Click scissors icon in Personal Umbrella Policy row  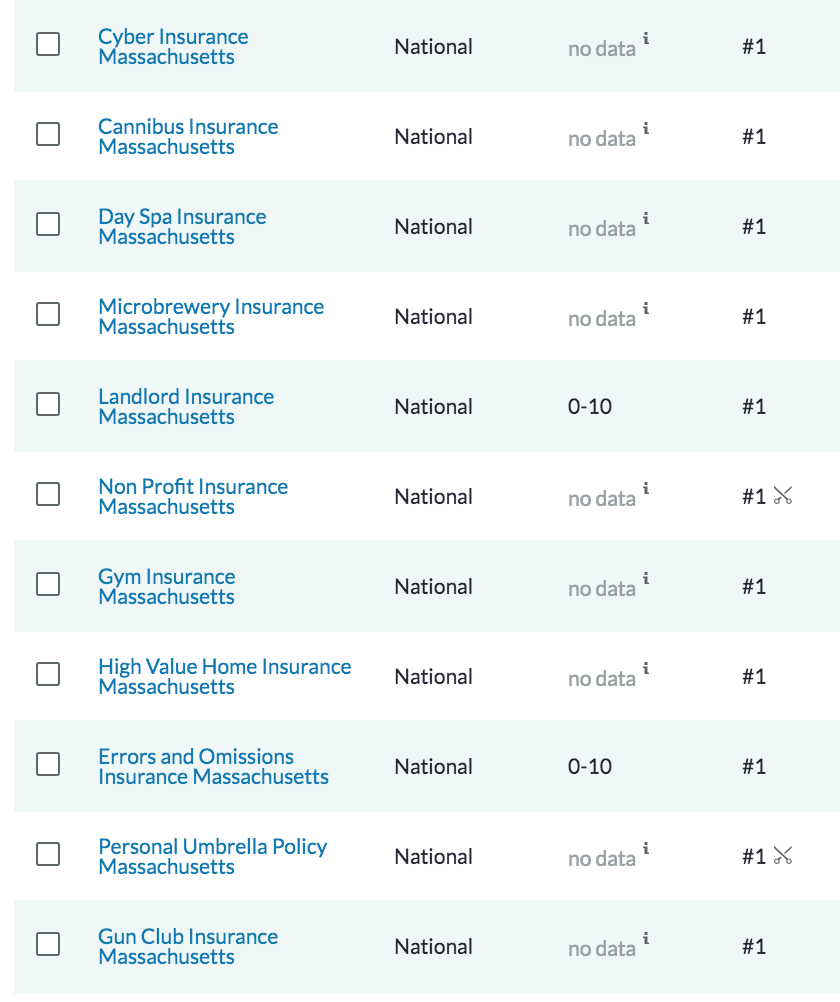[x=782, y=855]
